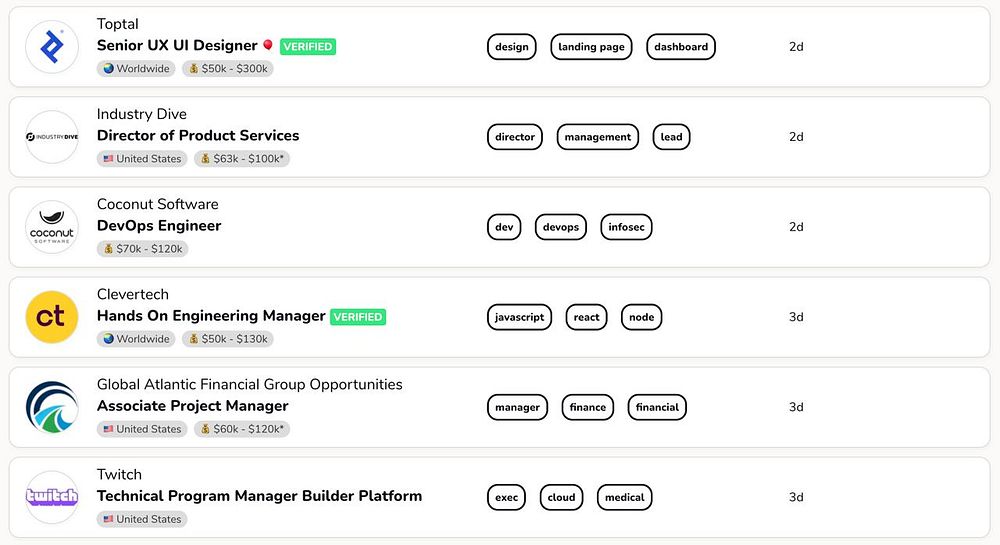
Task: Filter by the exec tag
Action: [x=507, y=497]
